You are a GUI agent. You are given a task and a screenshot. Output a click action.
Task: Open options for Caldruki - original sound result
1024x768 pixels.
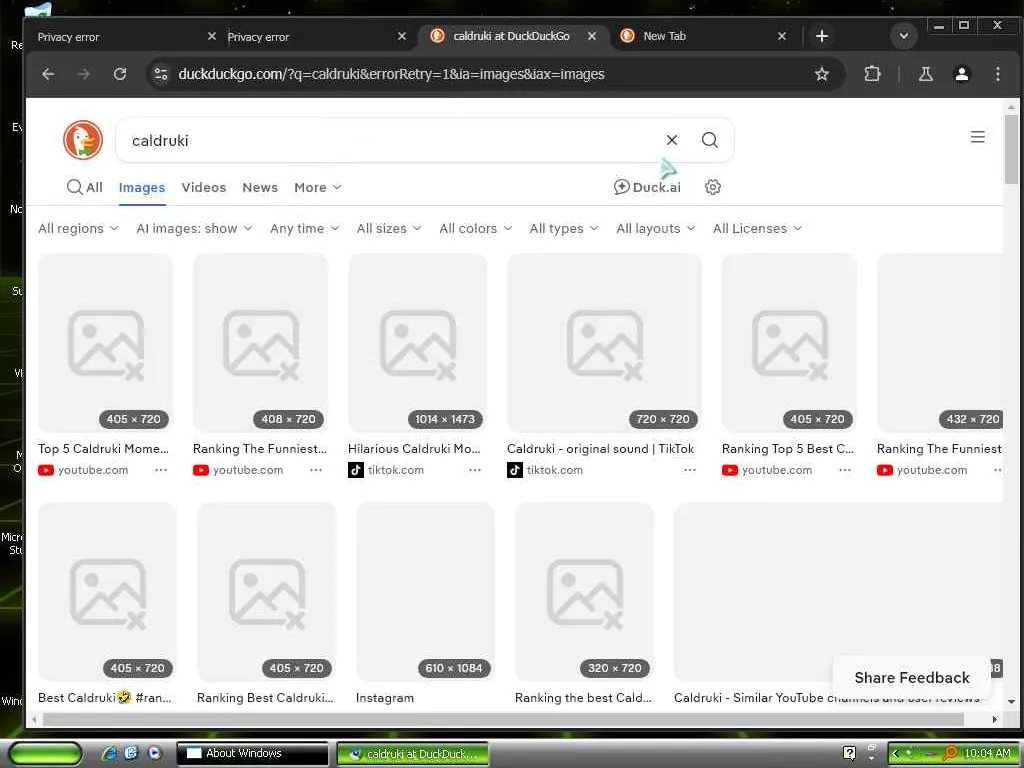click(x=690, y=470)
